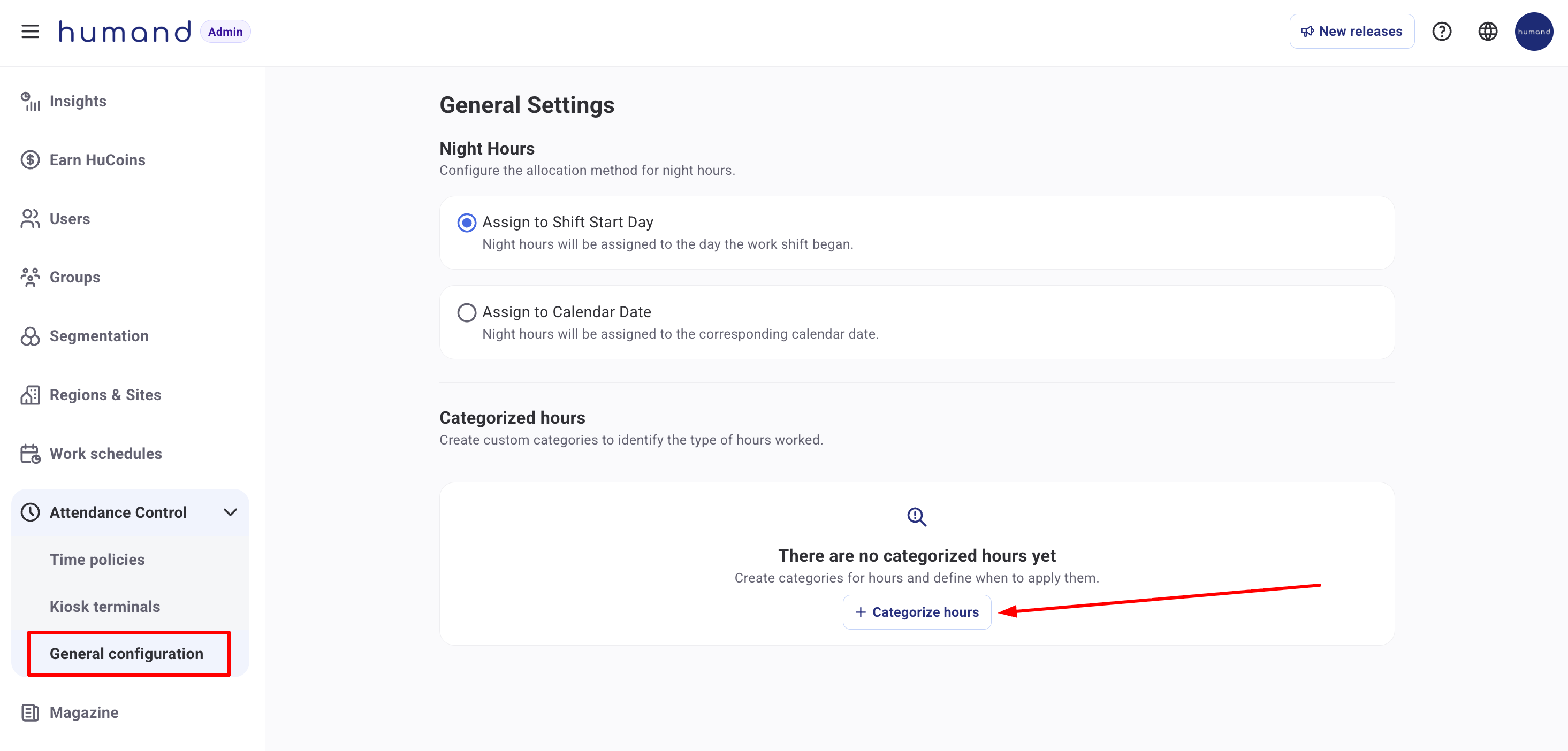
Task: Open the Time policies submenu item
Action: [97, 560]
